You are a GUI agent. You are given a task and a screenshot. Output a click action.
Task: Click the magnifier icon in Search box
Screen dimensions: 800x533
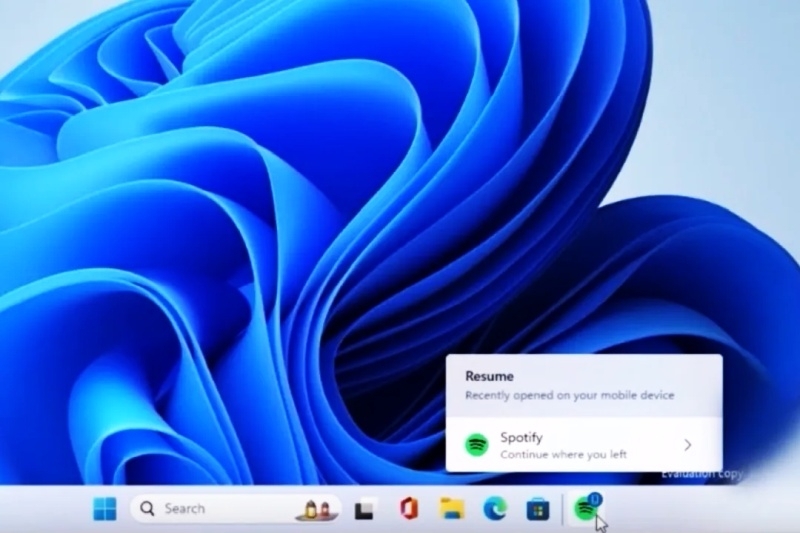coord(147,509)
